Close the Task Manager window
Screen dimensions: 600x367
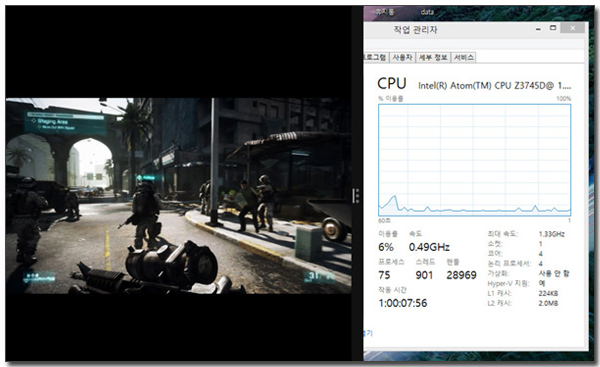tap(572, 28)
